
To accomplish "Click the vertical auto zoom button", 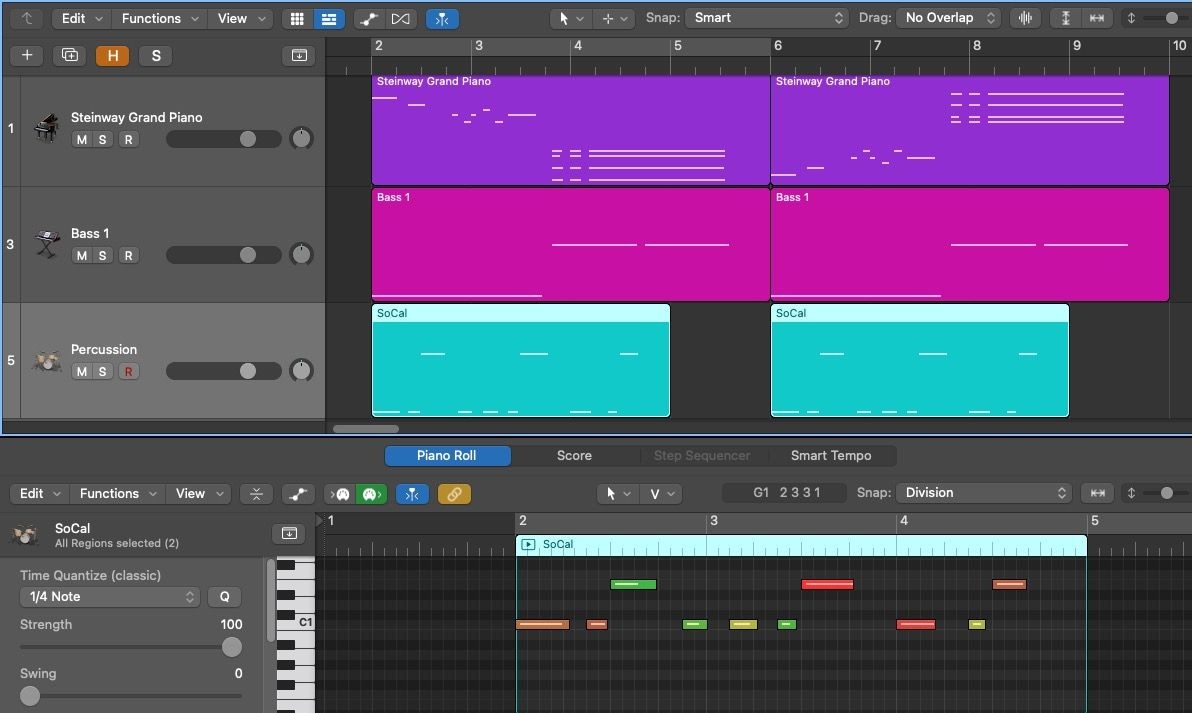I will (x=1066, y=18).
